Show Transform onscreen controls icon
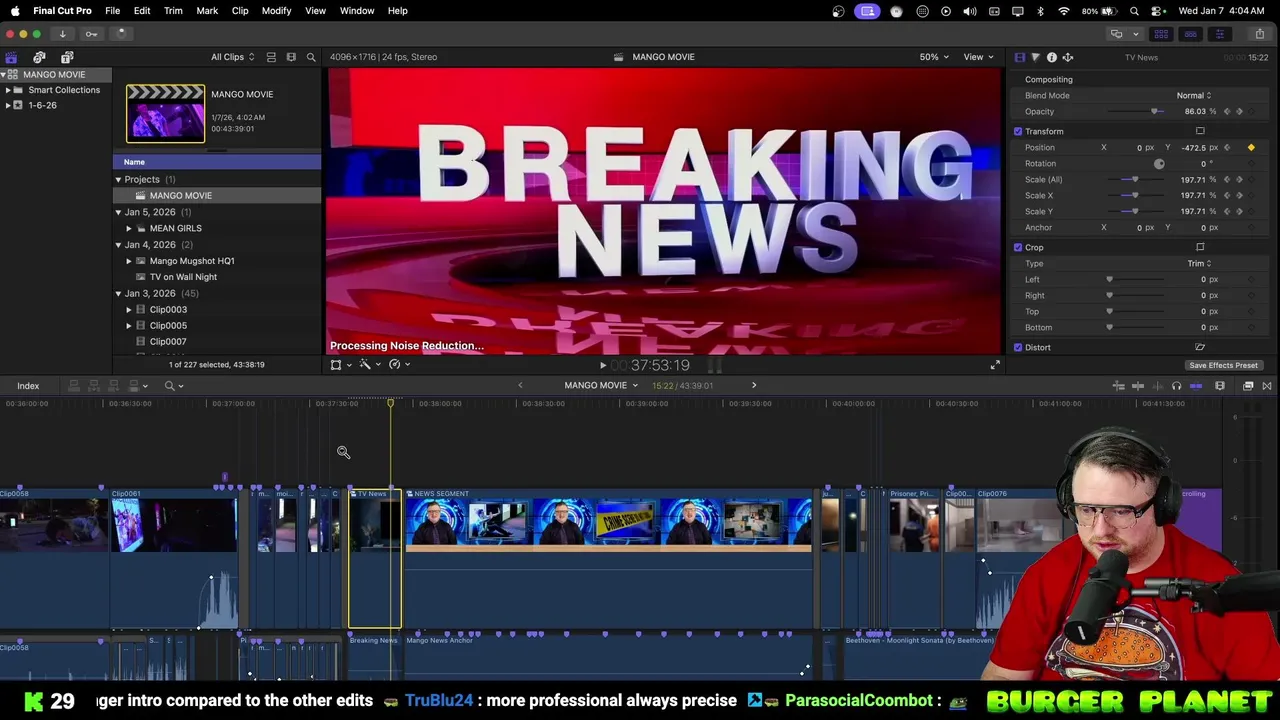This screenshot has height=720, width=1280. 1200,132
